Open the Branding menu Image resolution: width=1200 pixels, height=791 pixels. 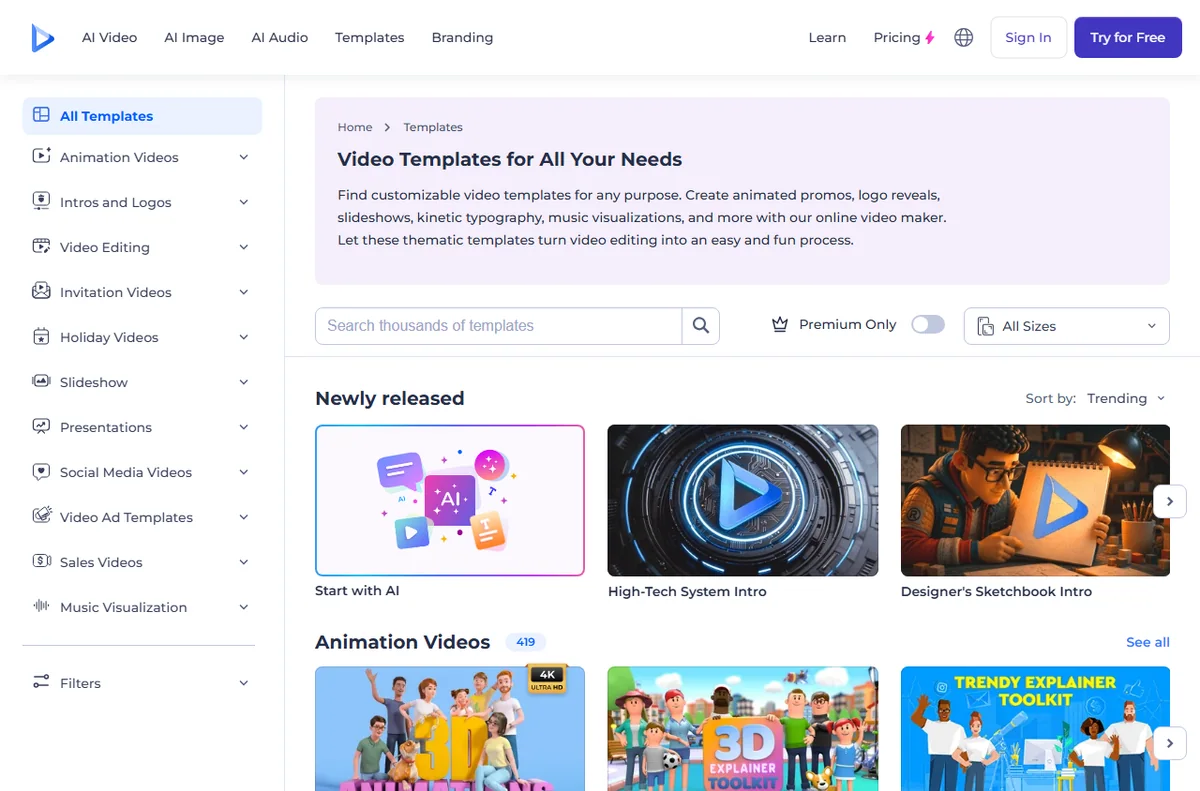click(x=462, y=37)
